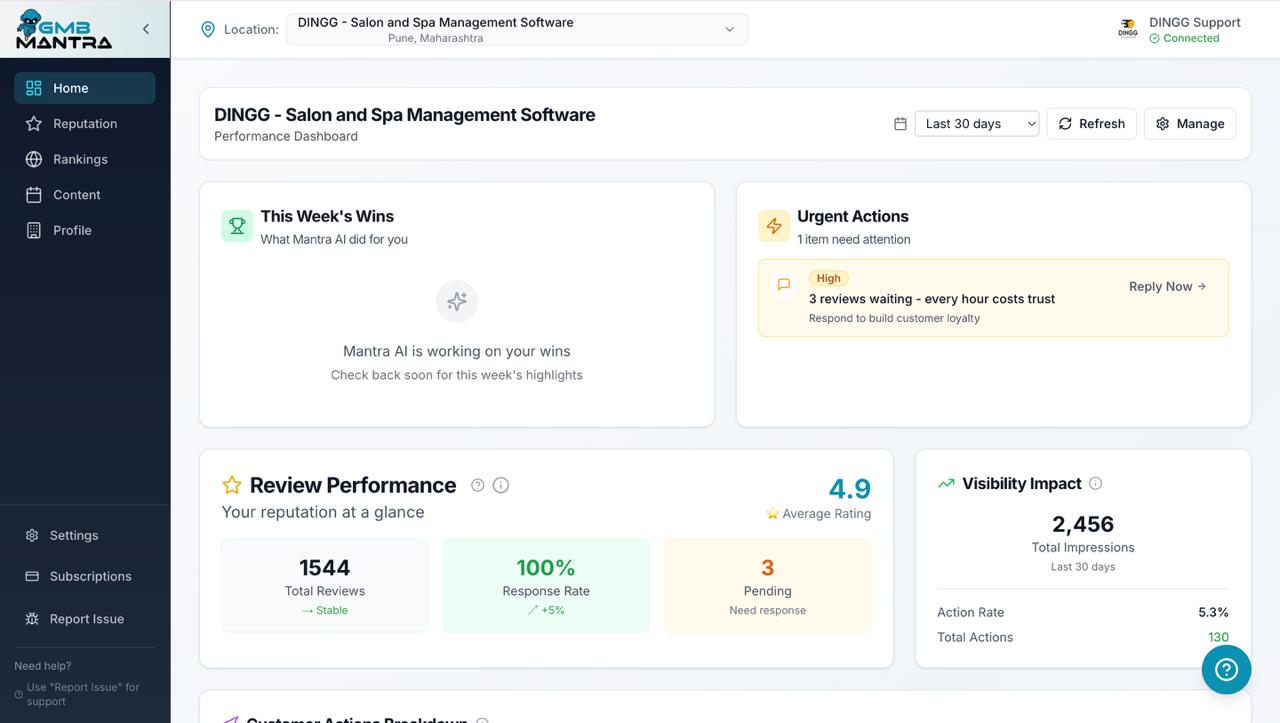The image size is (1280, 723).
Task: Click the Profile building icon
Action: click(34, 230)
